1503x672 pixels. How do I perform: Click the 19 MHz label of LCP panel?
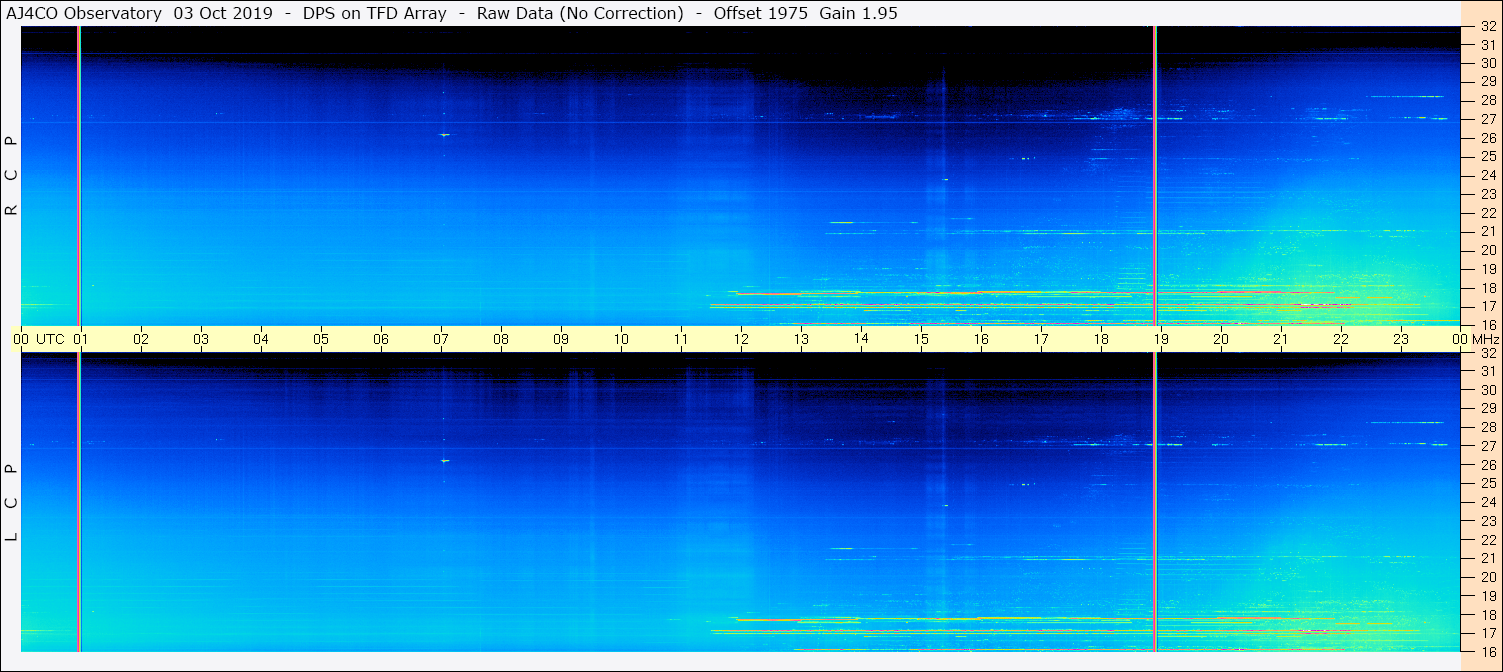point(1488,596)
